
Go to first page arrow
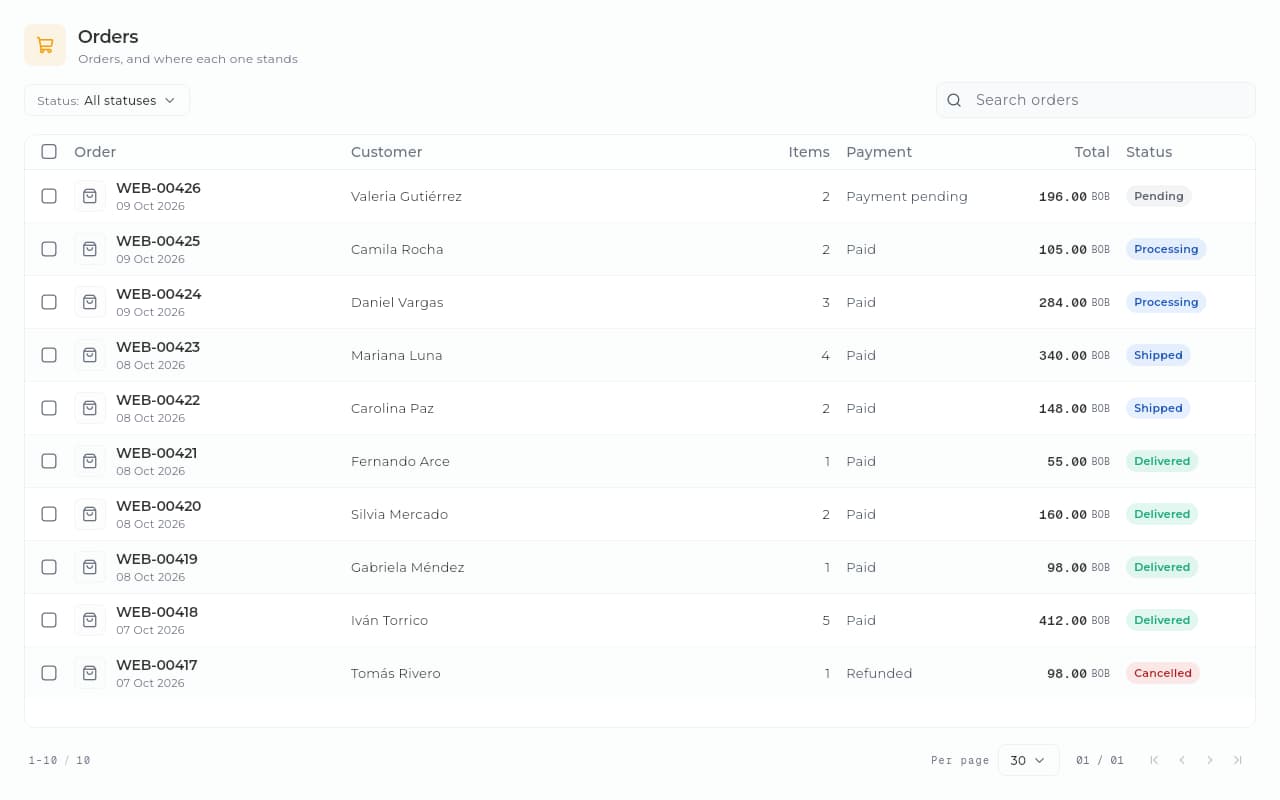1154,760
